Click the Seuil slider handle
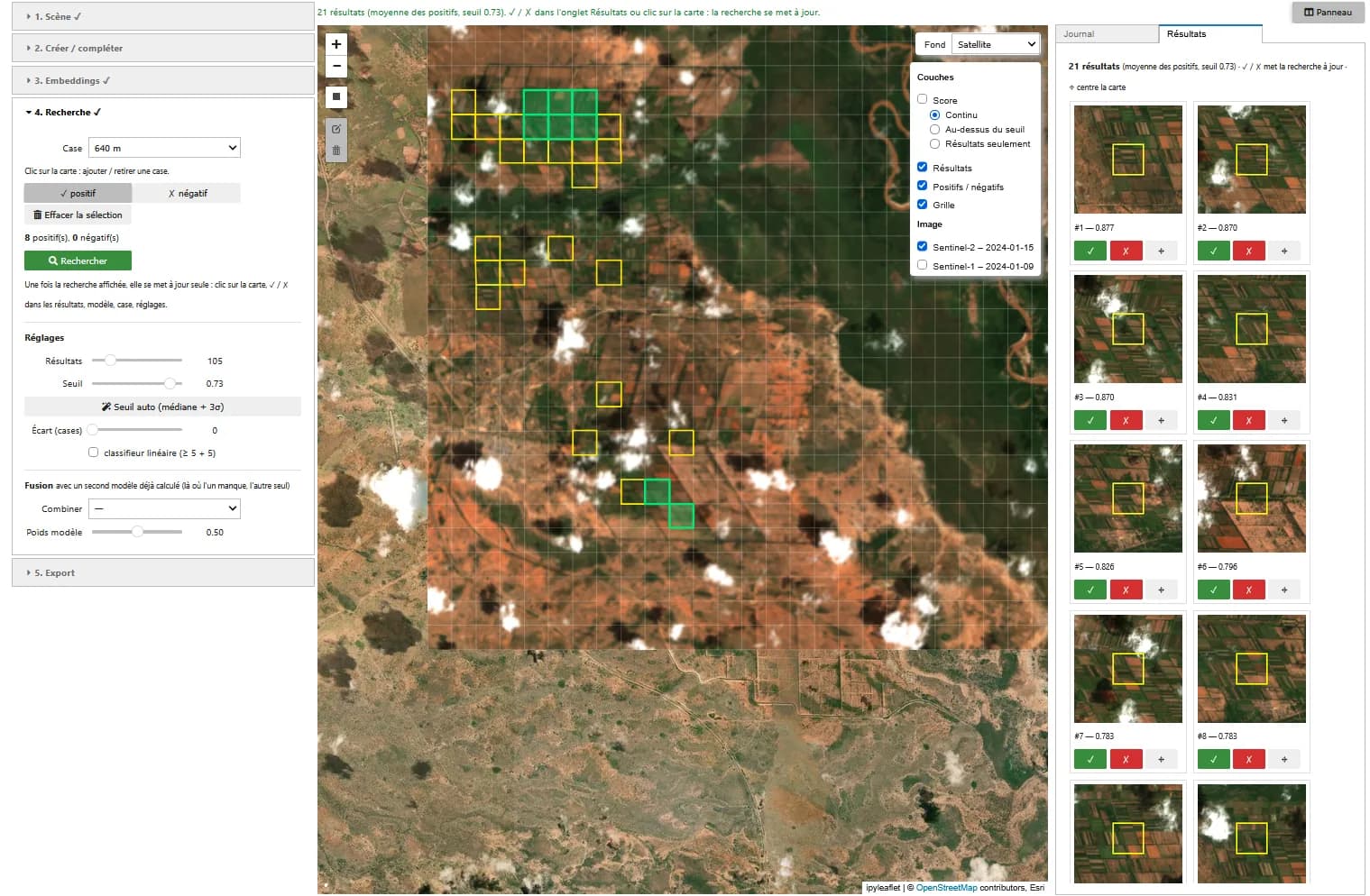Screen dimensions: 1370x896 pos(170,383)
